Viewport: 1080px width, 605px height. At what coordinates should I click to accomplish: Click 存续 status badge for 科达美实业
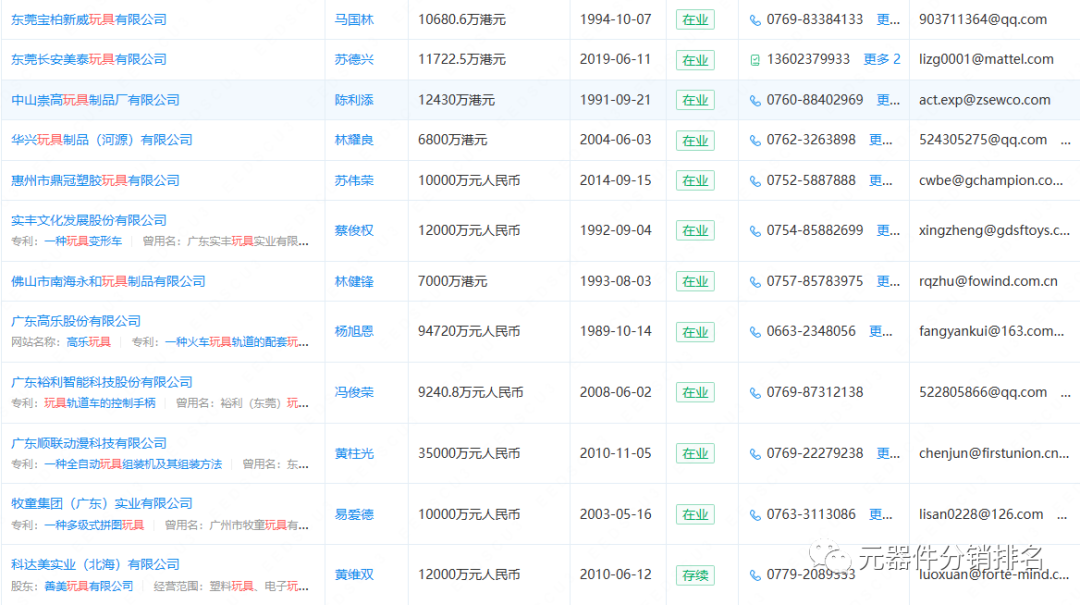coord(695,575)
